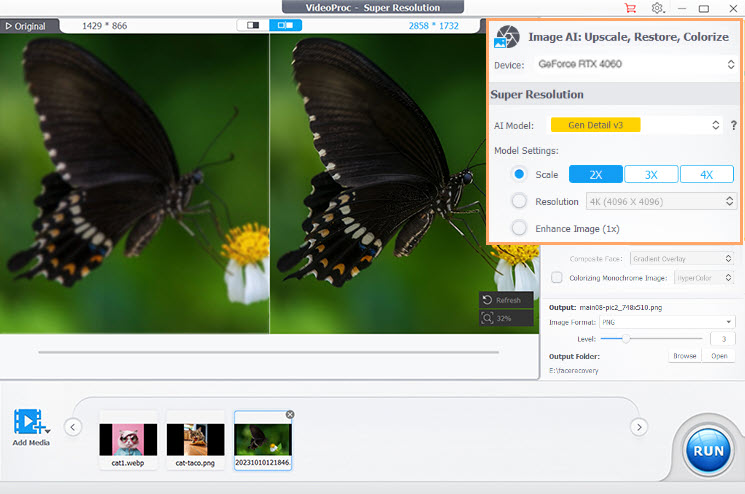
Task: Go to previous thumbnails with the left arrow
Action: 73,427
